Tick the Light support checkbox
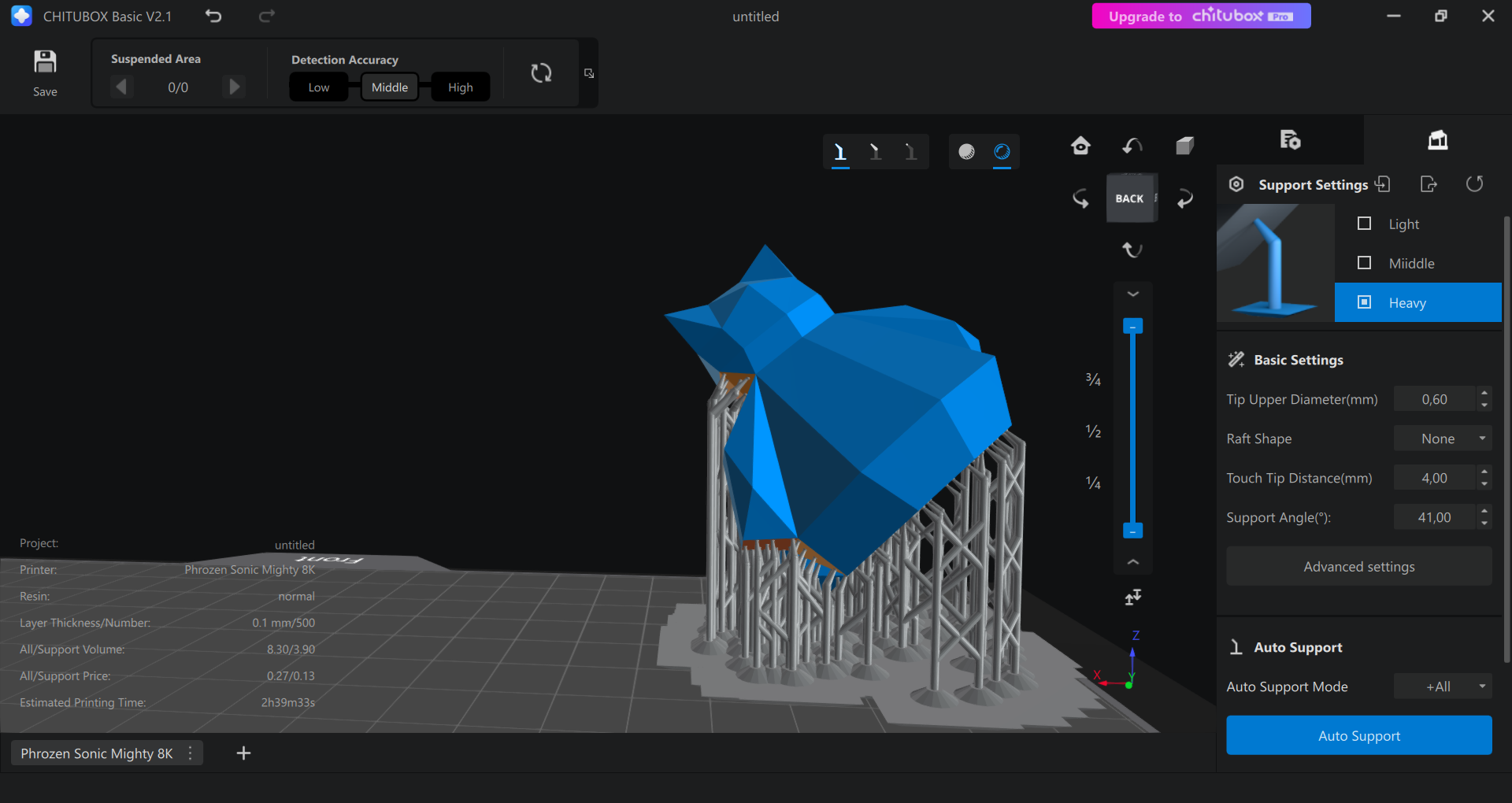Screen dimensions: 1512x803 pyautogui.click(x=1365, y=224)
